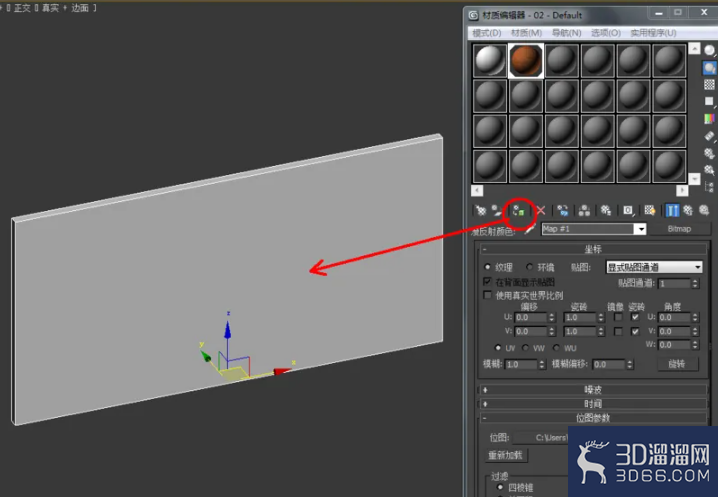
Task: Expand the 时间 rollout
Action: (x=593, y=404)
